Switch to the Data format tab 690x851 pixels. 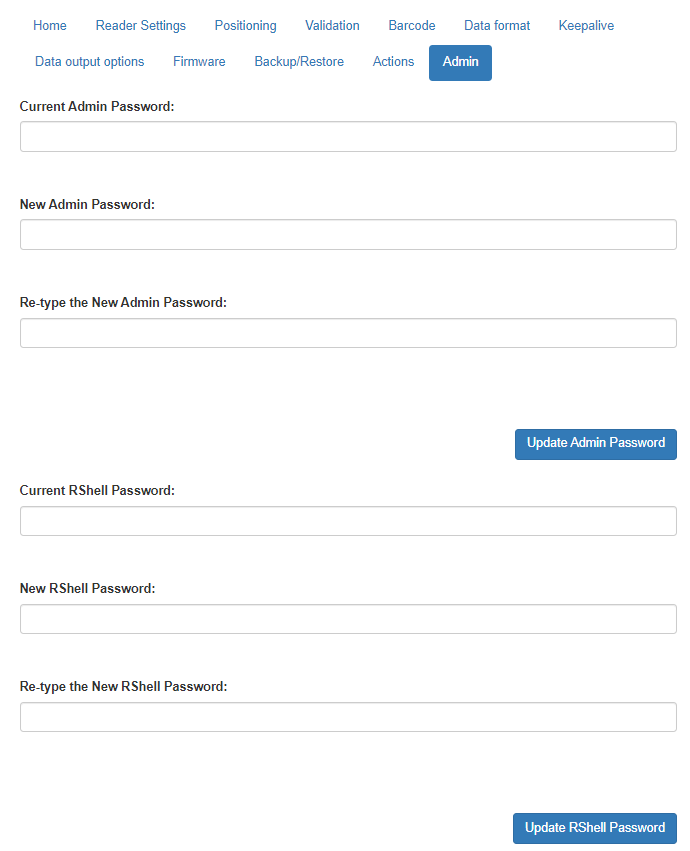click(497, 25)
